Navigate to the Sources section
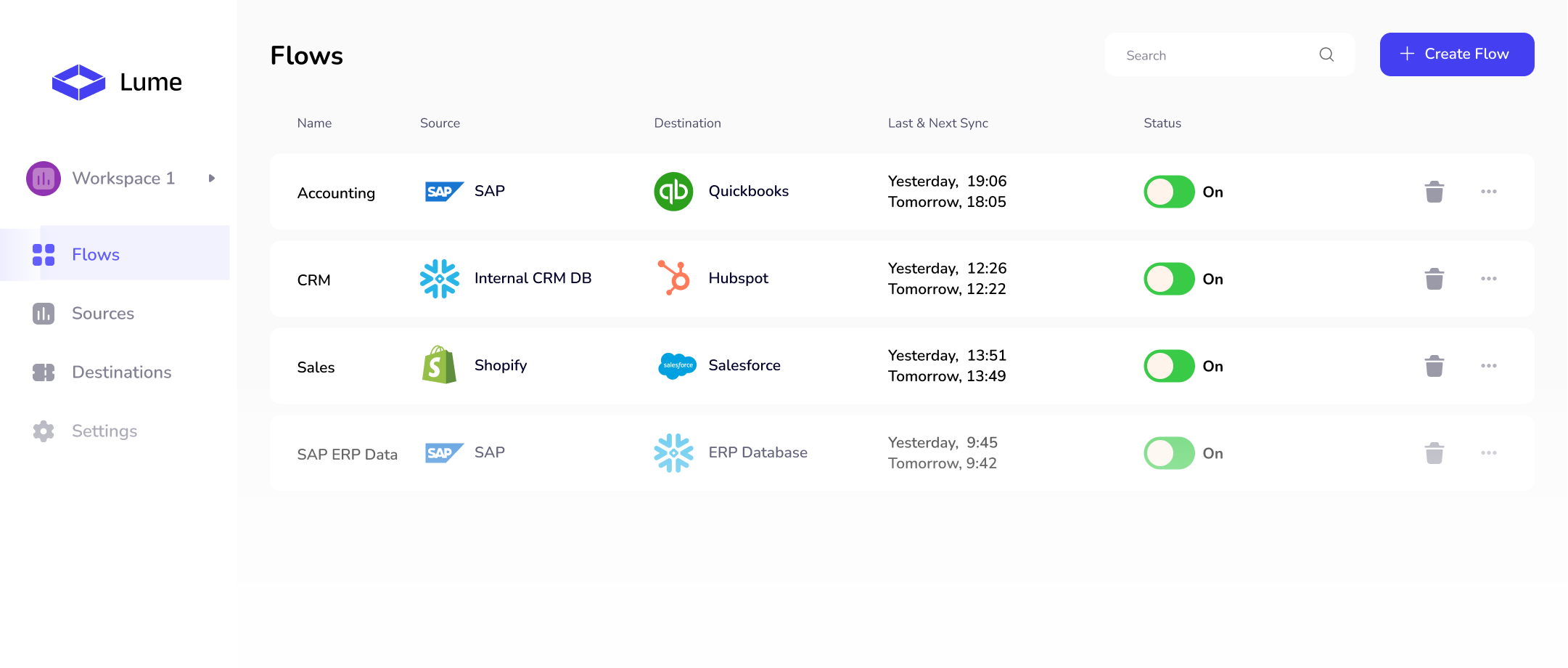 pyautogui.click(x=102, y=313)
